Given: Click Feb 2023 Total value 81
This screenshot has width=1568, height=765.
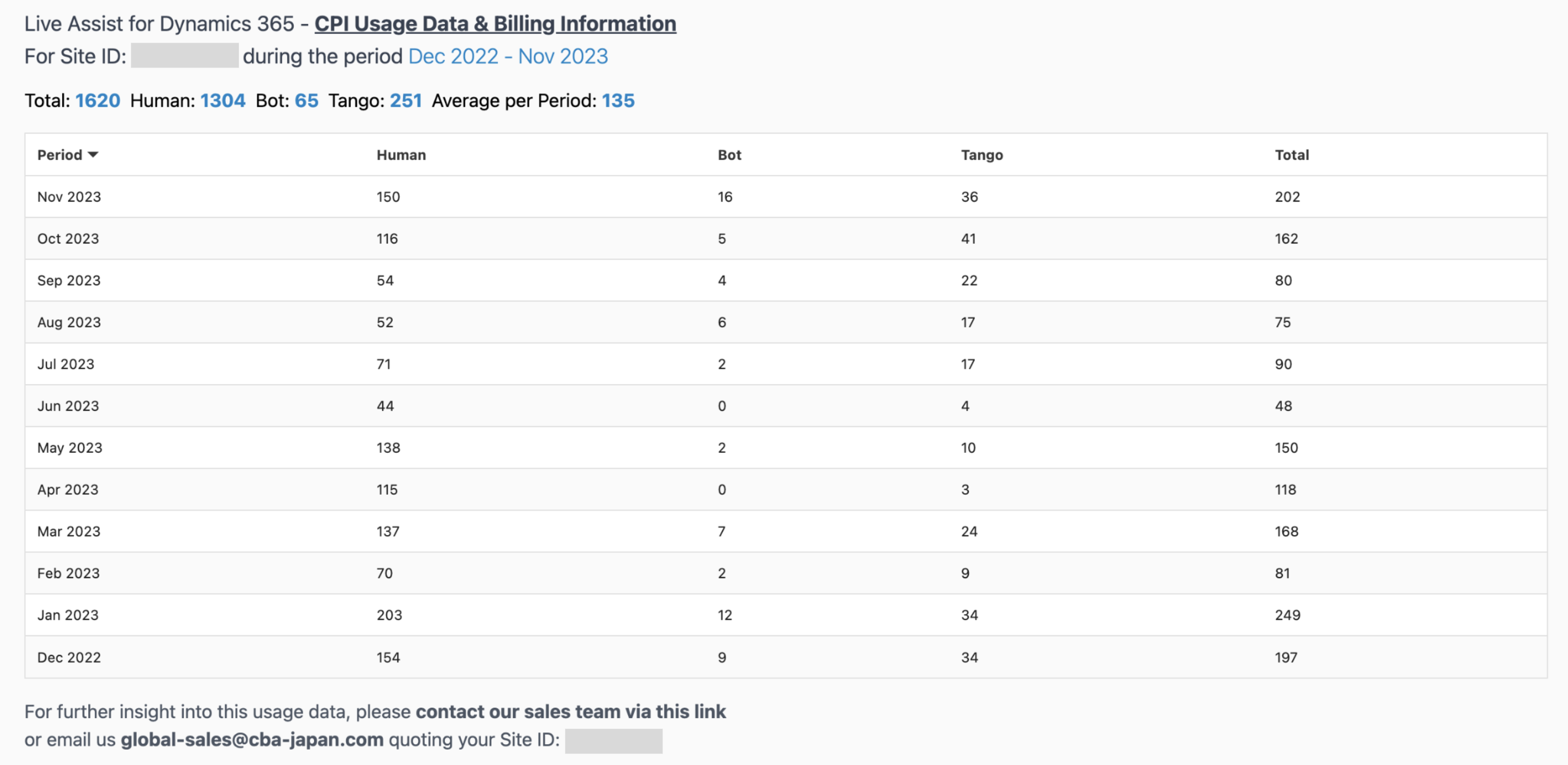Looking at the screenshot, I should 1282,573.
